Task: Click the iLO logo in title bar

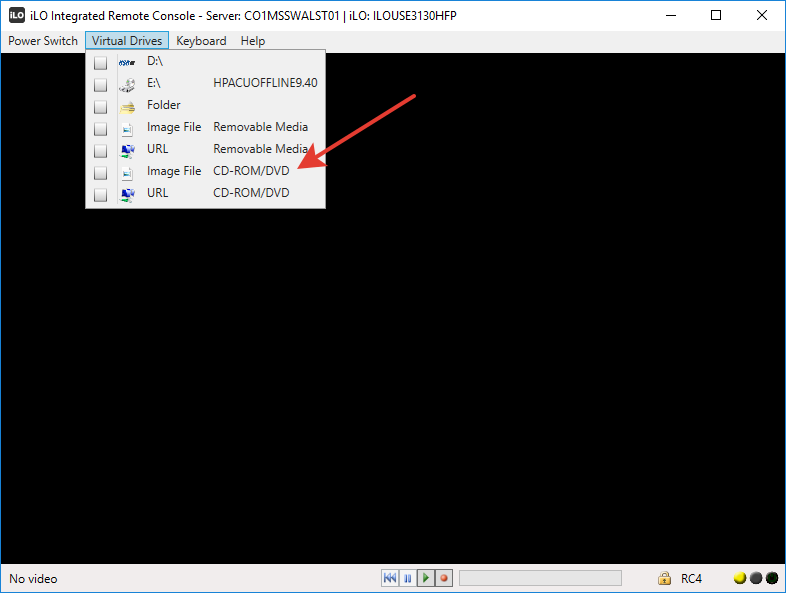Action: click(17, 15)
